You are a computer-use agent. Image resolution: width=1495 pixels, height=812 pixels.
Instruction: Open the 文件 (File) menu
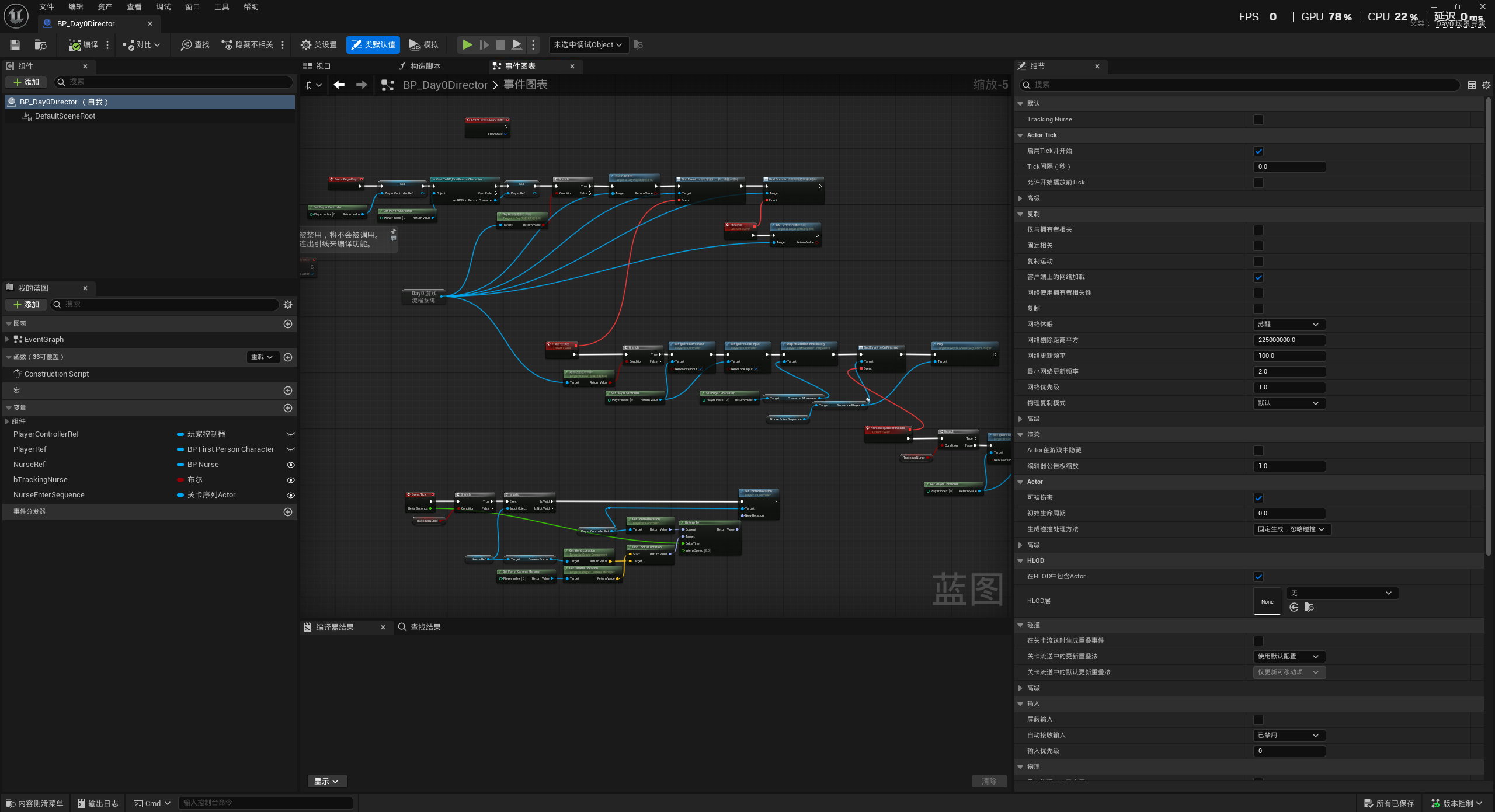47,7
